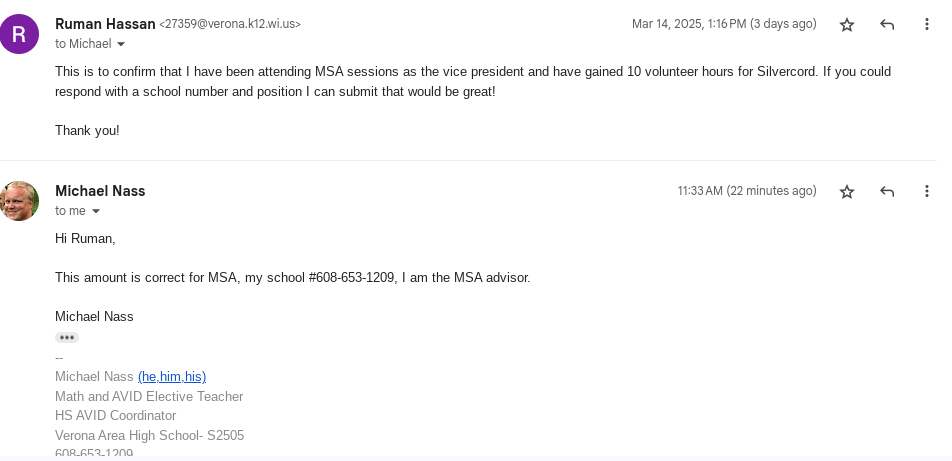Screen dimensions: 952x461
Task: Click the 'This amount is correct for MSA' line
Action: coord(292,278)
